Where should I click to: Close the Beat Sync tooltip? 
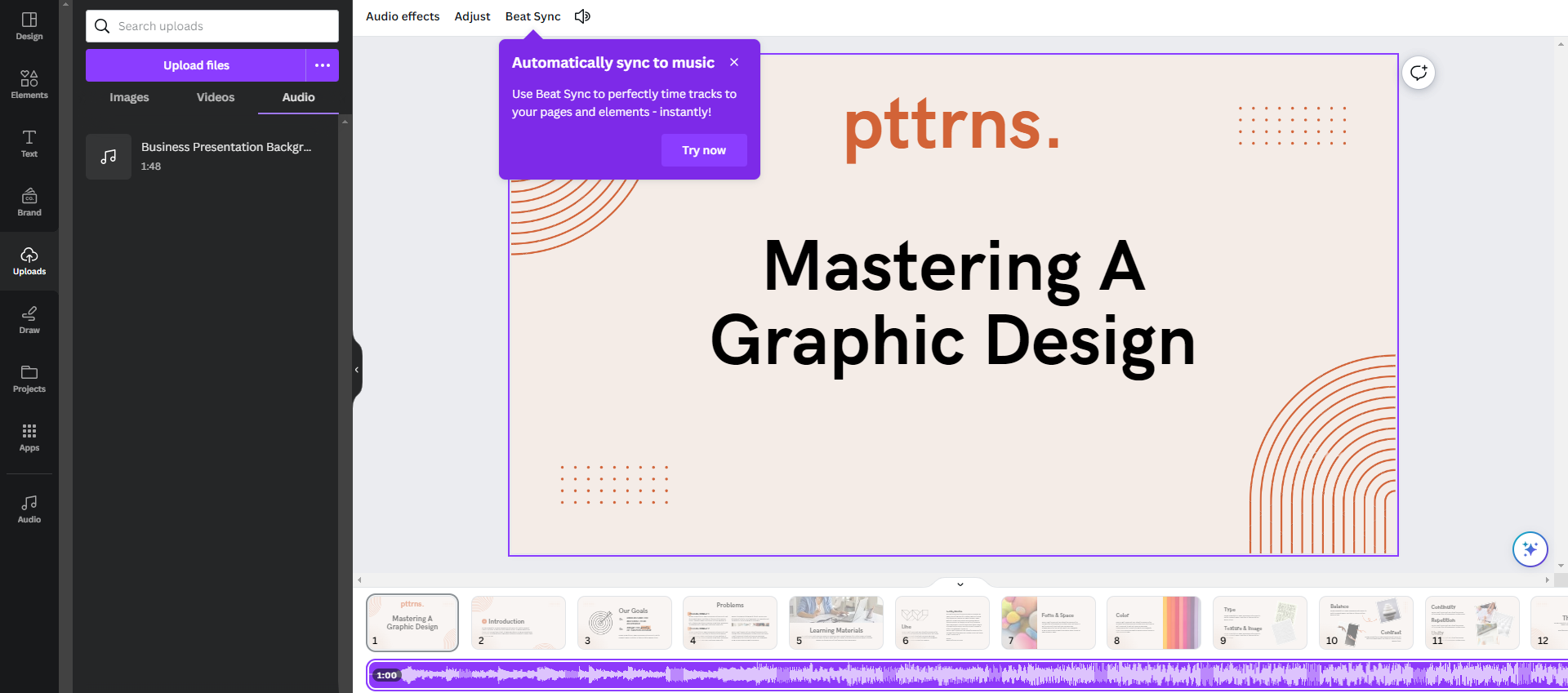pyautogui.click(x=734, y=62)
